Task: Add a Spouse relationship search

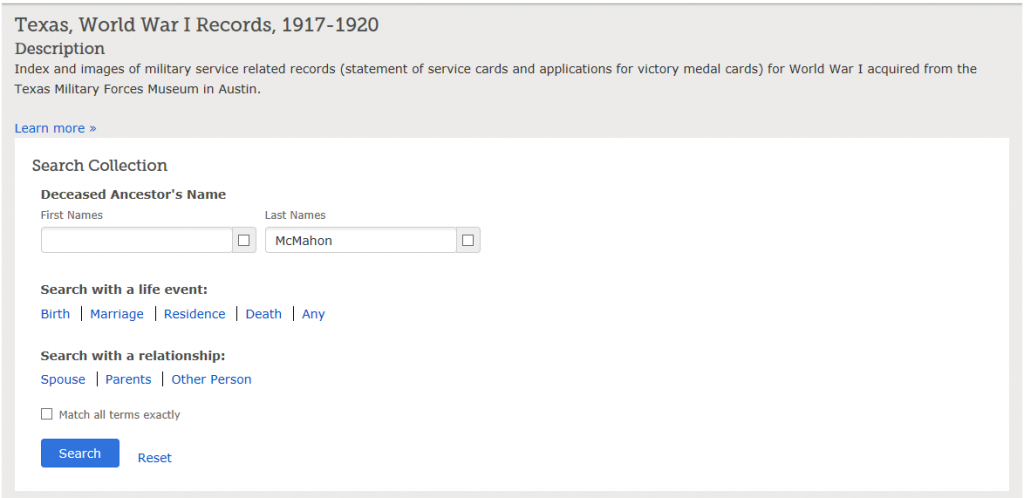Action: 63,379
